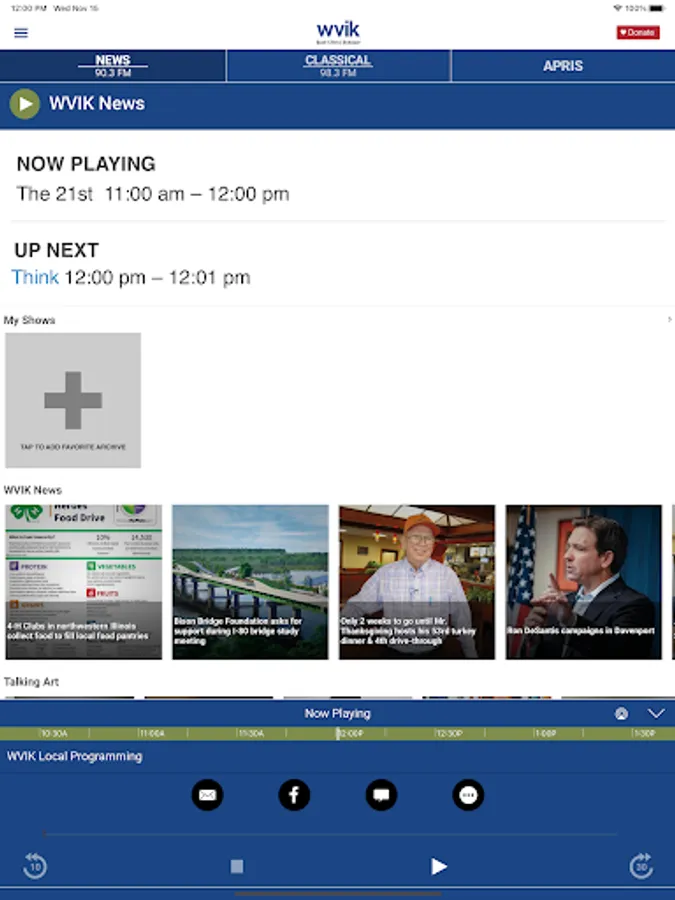Open the WVIK logo home
The width and height of the screenshot is (675, 900).
338,32
